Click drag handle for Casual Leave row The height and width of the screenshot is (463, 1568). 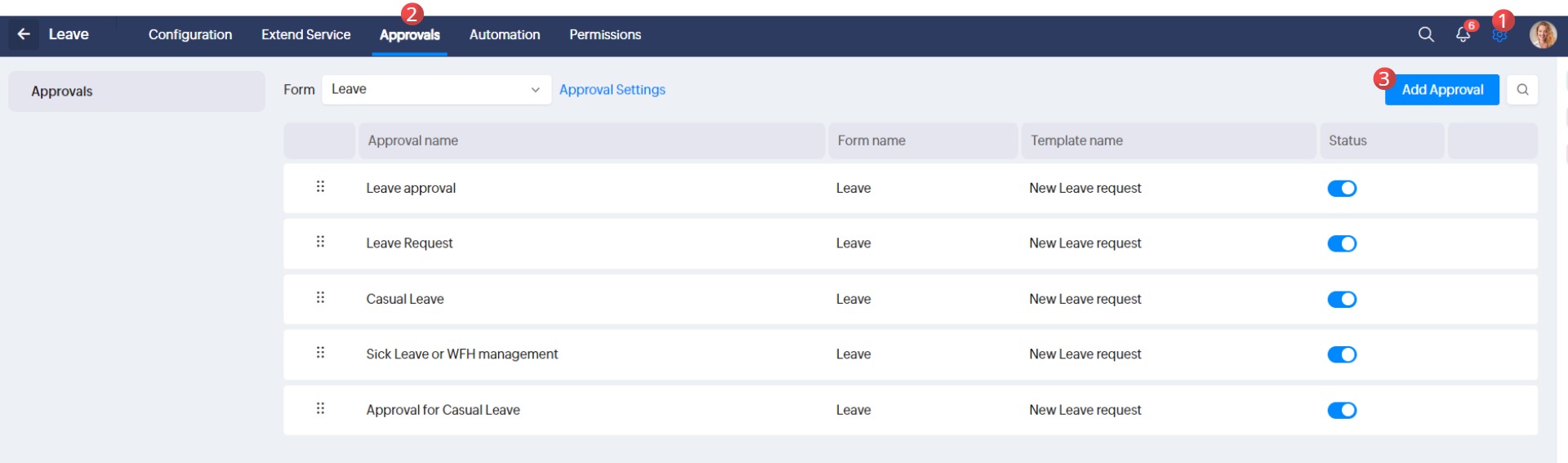pos(320,298)
